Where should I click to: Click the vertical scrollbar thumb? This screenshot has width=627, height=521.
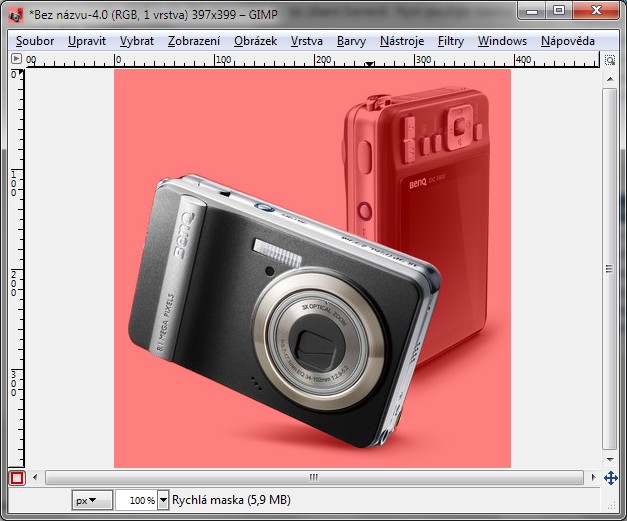coord(610,269)
